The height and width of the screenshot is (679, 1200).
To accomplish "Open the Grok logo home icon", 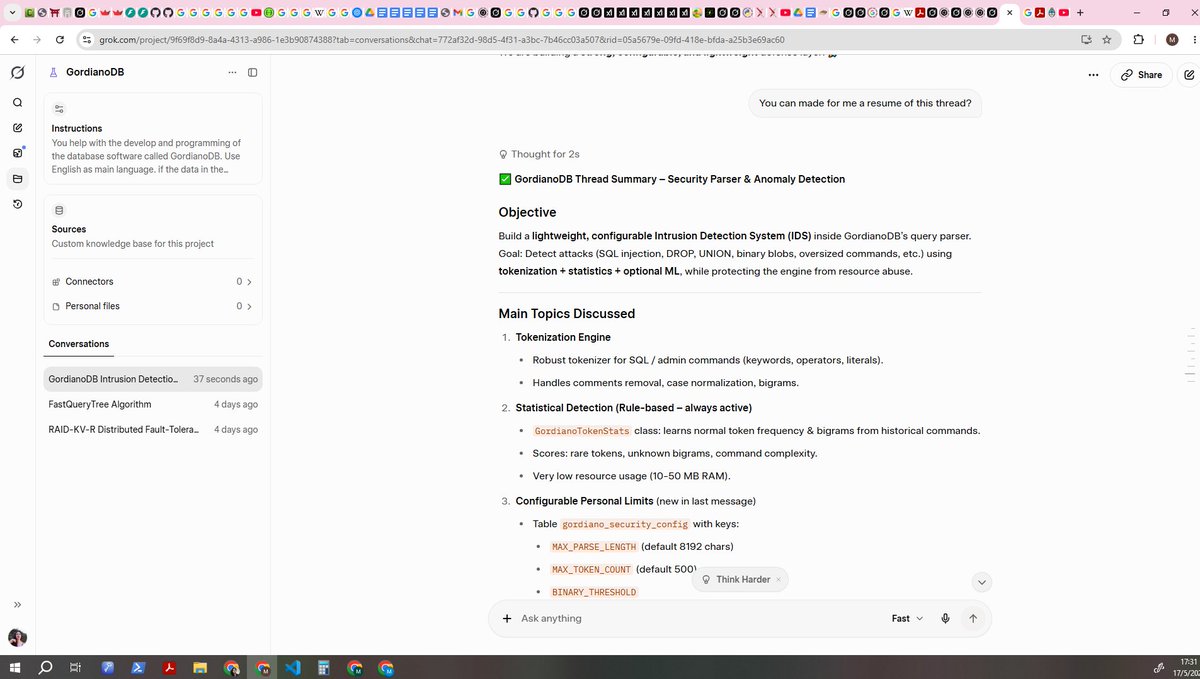I will (x=17, y=73).
